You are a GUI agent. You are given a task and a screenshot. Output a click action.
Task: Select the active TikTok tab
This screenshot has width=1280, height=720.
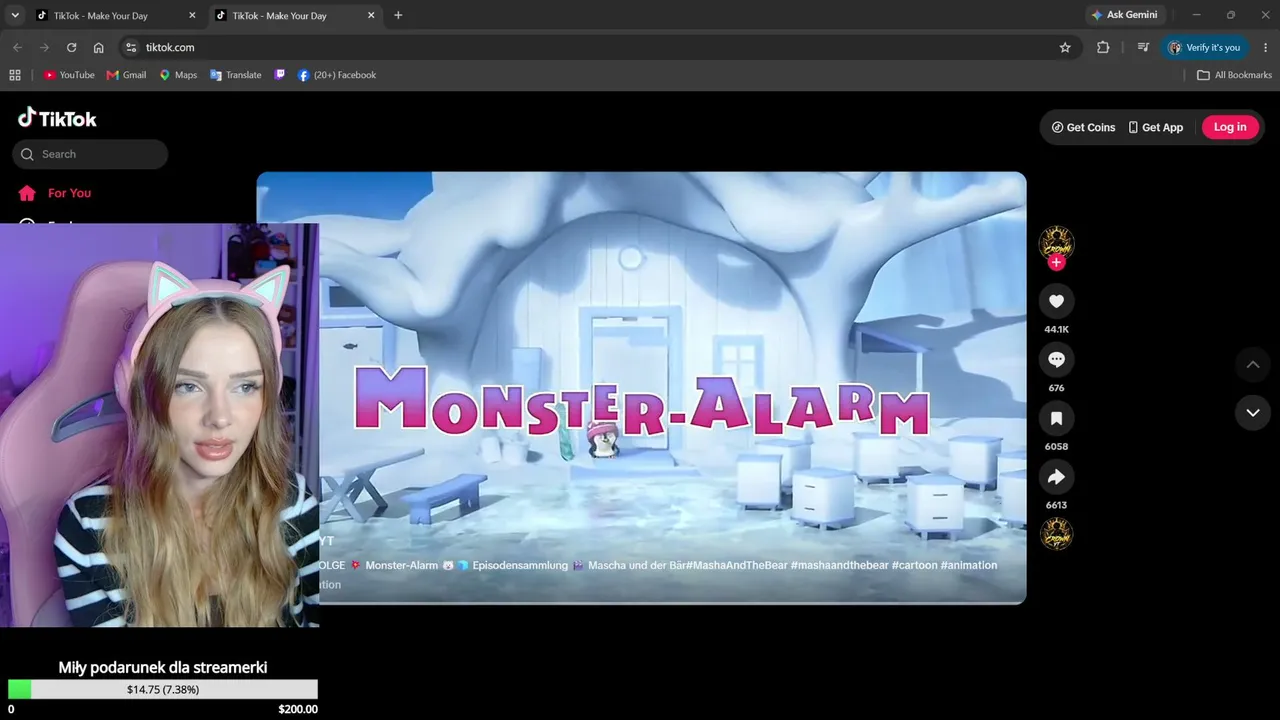click(x=295, y=15)
